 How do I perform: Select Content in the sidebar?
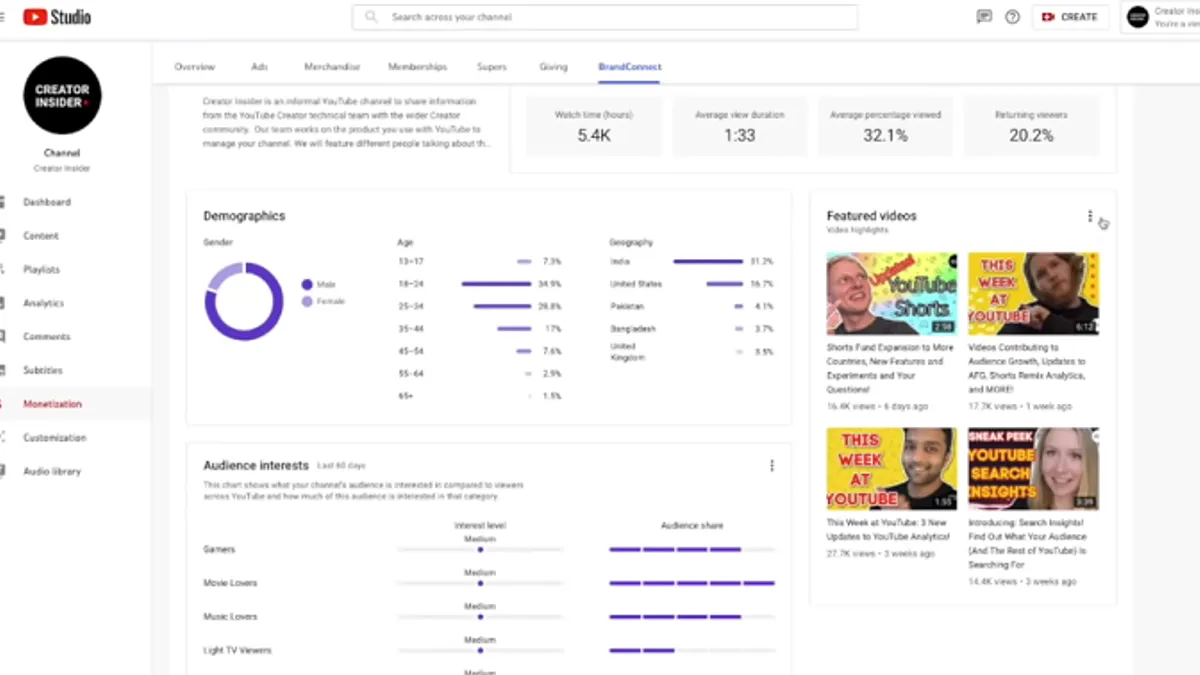[x=41, y=235]
